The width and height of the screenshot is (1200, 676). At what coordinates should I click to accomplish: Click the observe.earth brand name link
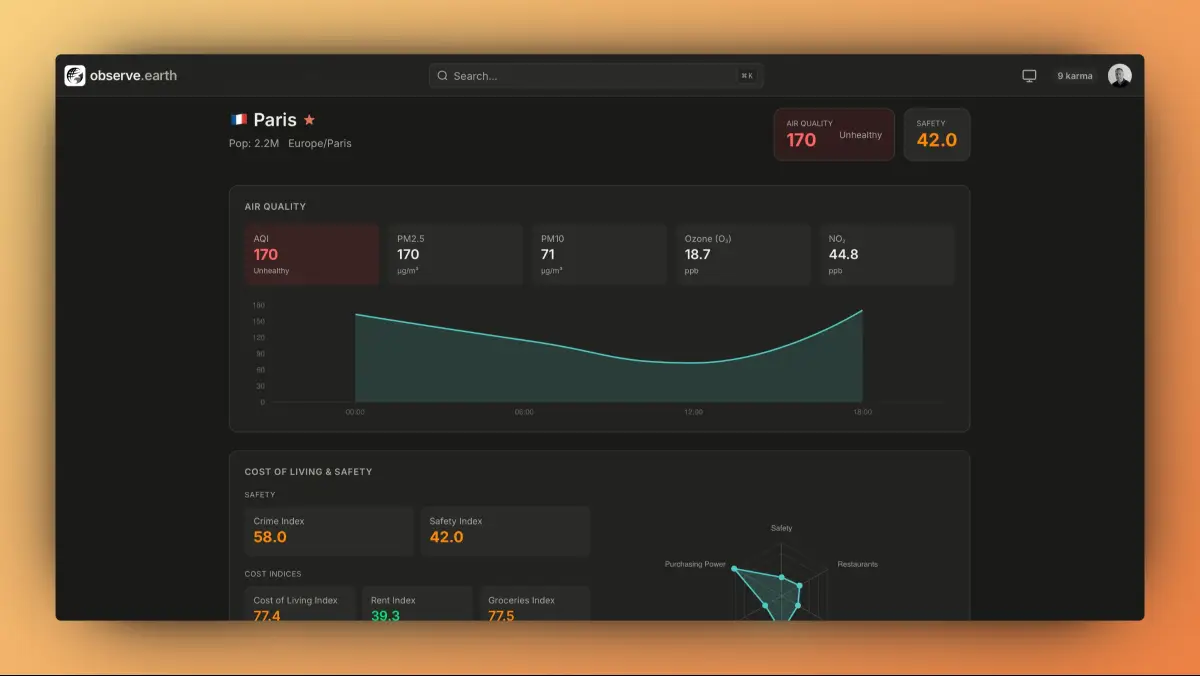pyautogui.click(x=133, y=76)
